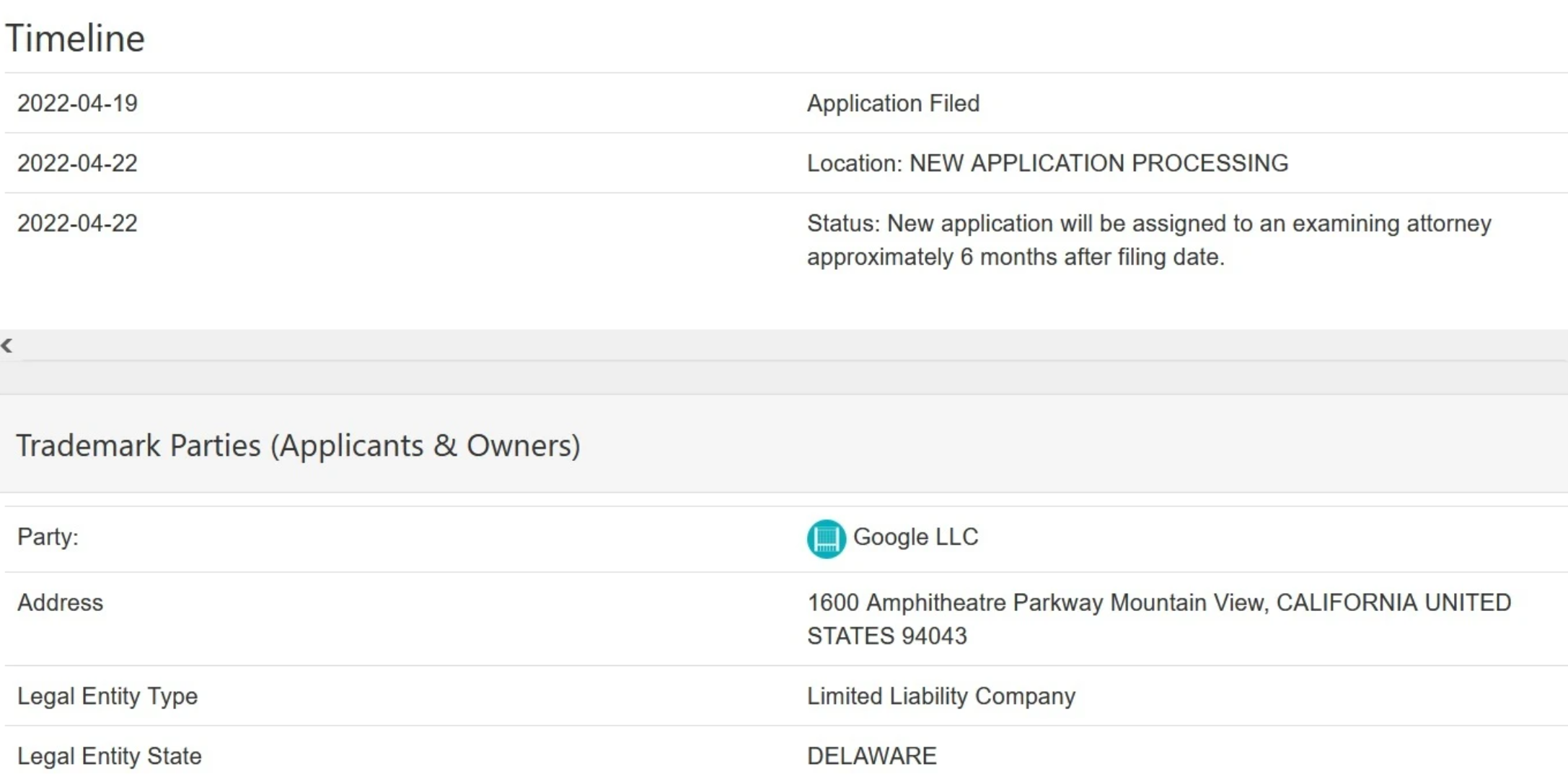Click the Trademark Parties (Applicants & Owners) header

(298, 445)
